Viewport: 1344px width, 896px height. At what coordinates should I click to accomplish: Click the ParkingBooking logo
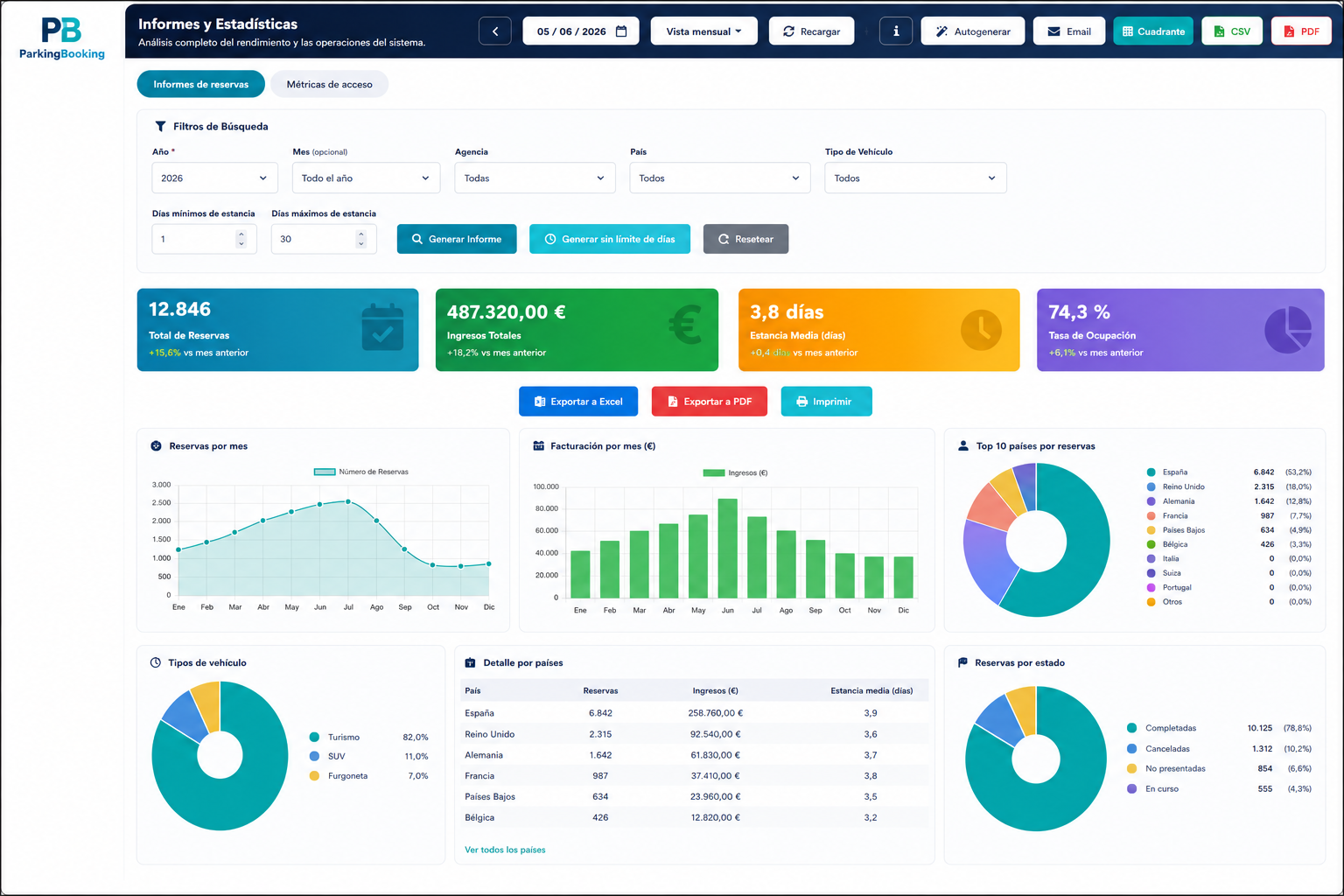[62, 38]
